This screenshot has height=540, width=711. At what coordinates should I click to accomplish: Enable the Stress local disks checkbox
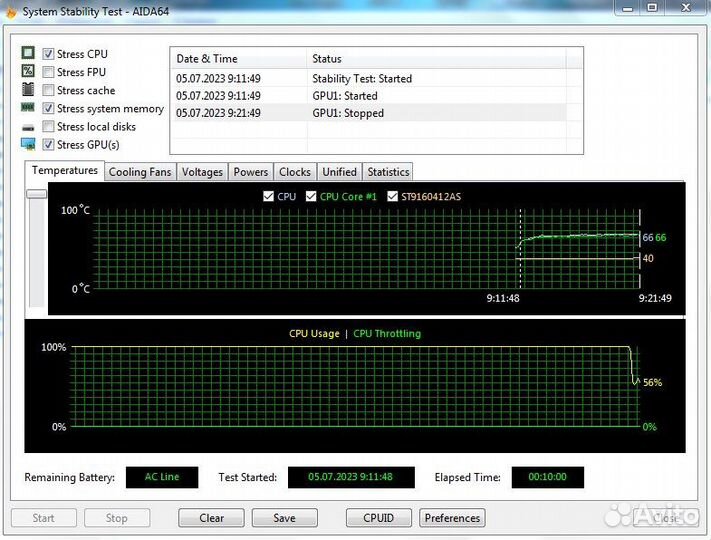(48, 127)
